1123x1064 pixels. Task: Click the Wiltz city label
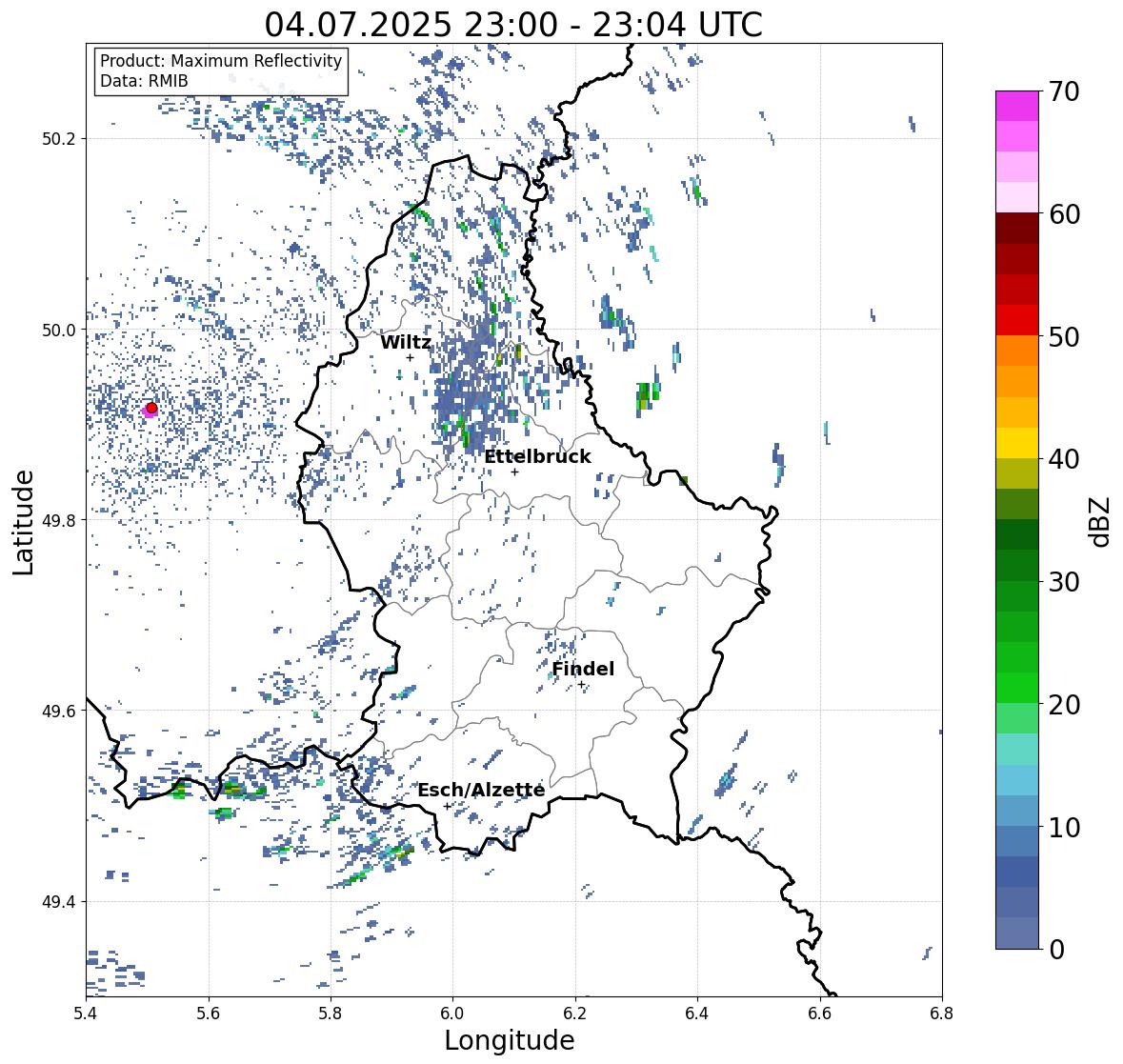pos(406,342)
